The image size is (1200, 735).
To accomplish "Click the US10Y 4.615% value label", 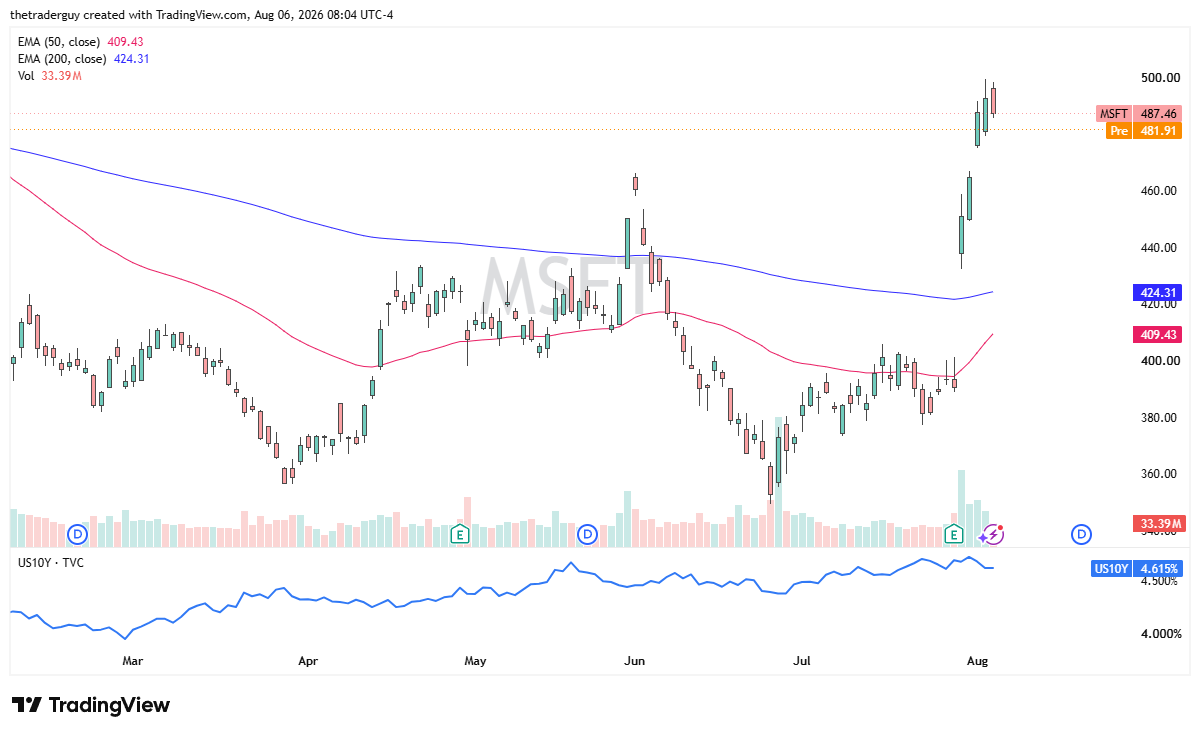I will (x=1136, y=568).
